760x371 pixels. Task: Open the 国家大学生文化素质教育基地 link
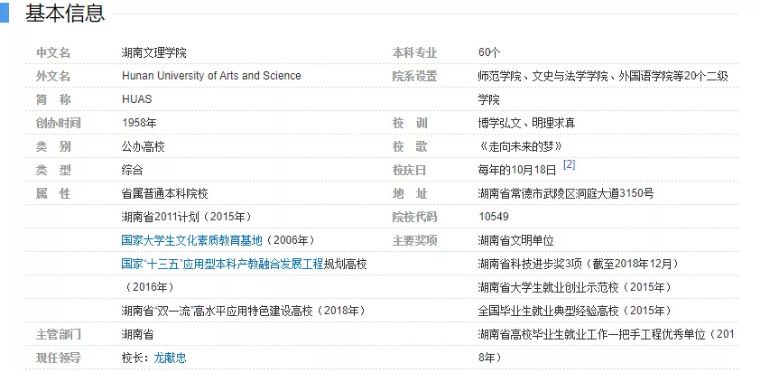point(191,240)
